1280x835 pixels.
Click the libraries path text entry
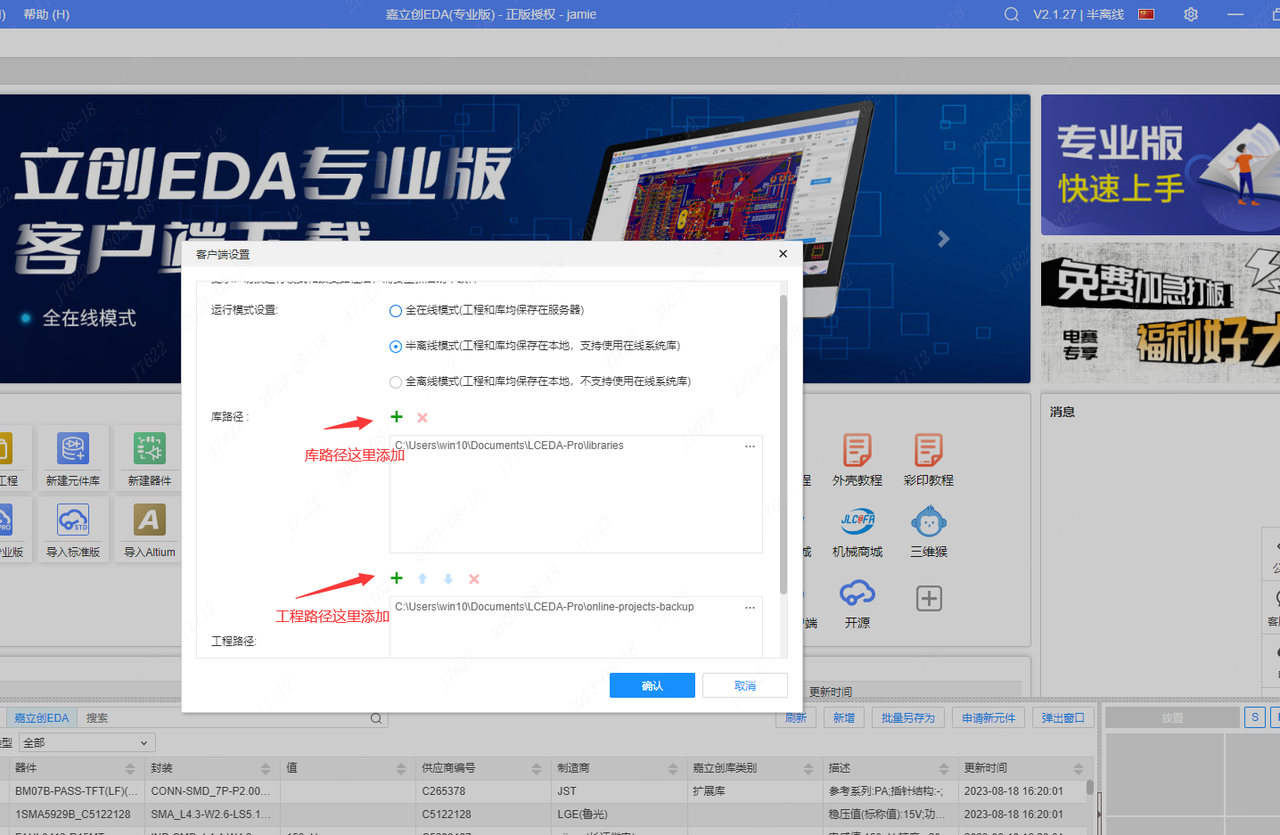pyautogui.click(x=509, y=446)
